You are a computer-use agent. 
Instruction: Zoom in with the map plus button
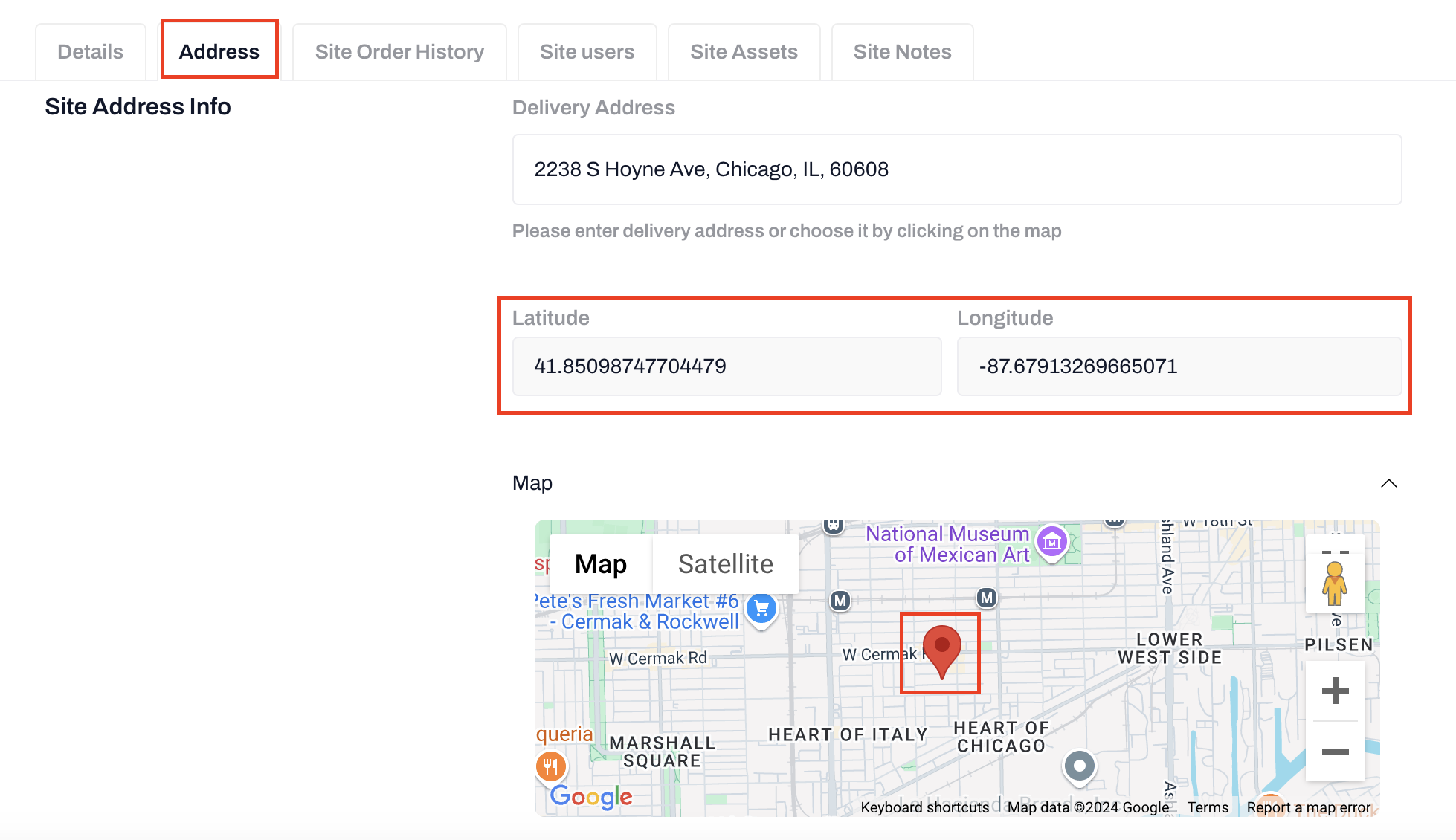click(1335, 691)
